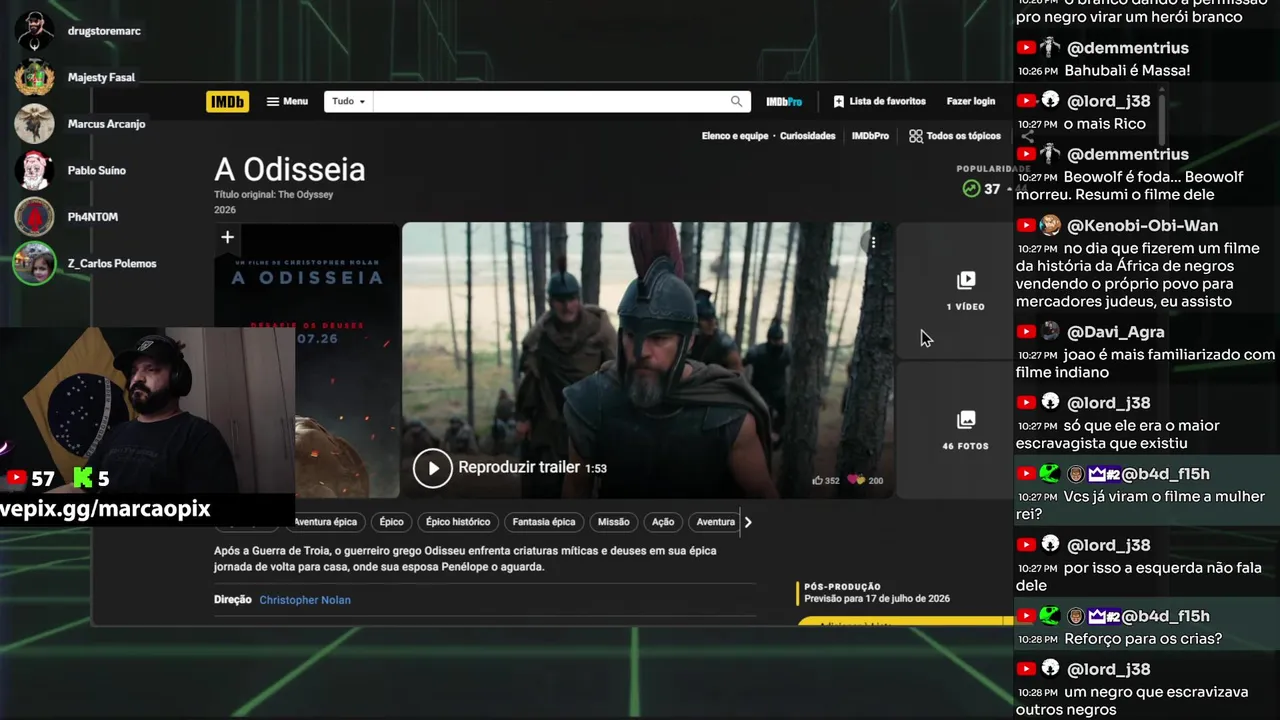This screenshot has width=1280, height=720.
Task: Click the #2 crown badge in 'Vcs já viram' message
Action: pos(1104,474)
